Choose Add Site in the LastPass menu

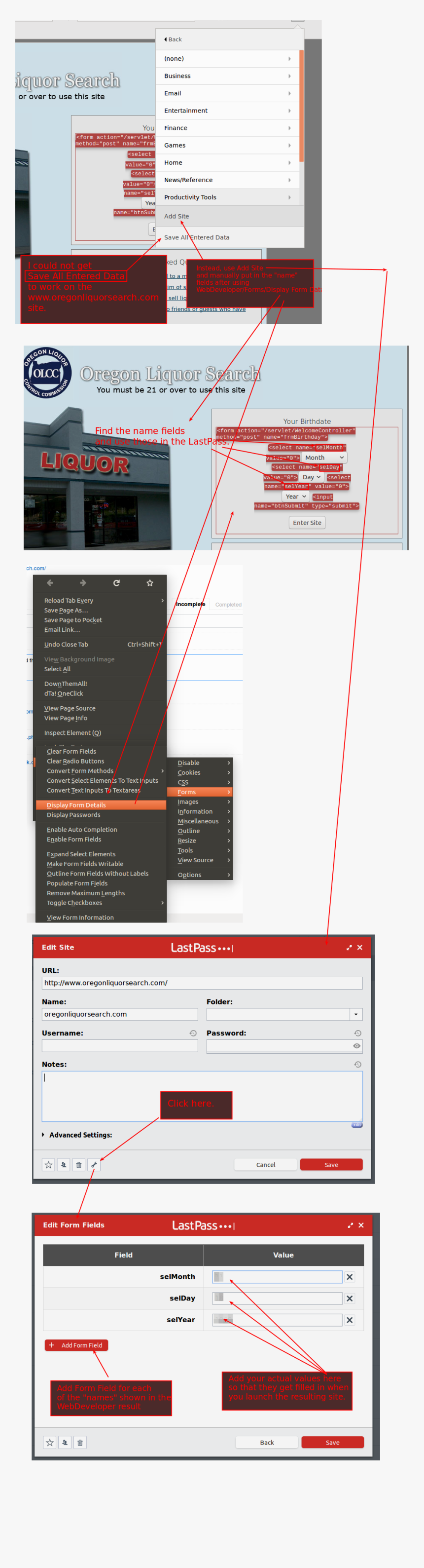[229, 216]
